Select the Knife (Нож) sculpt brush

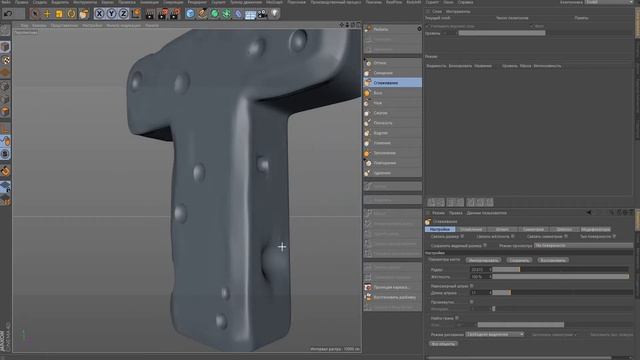coord(392,103)
